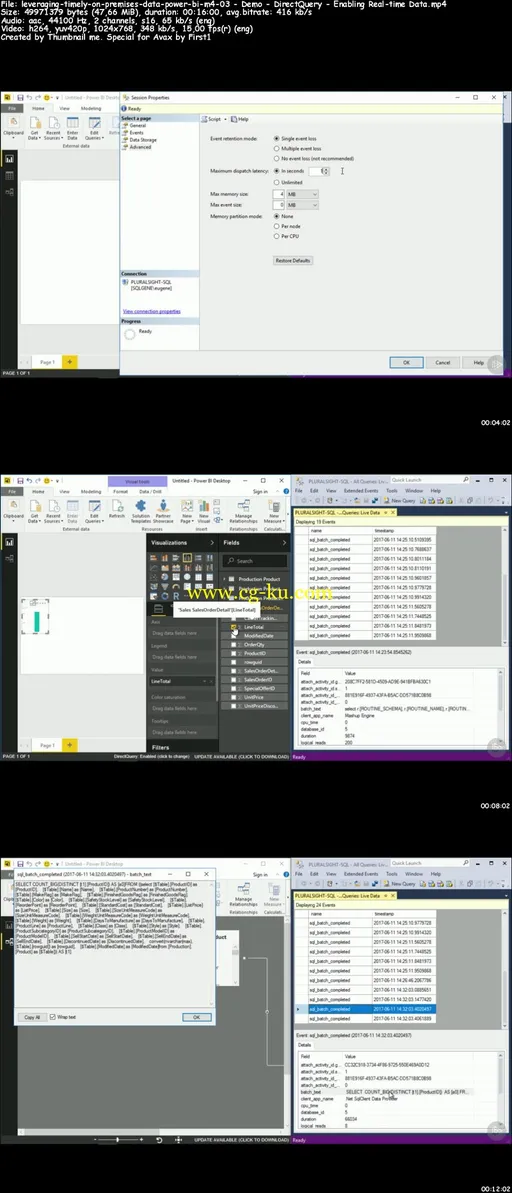The image size is (512, 1193).
Task: Click the Max event size value field
Action: 279,205
